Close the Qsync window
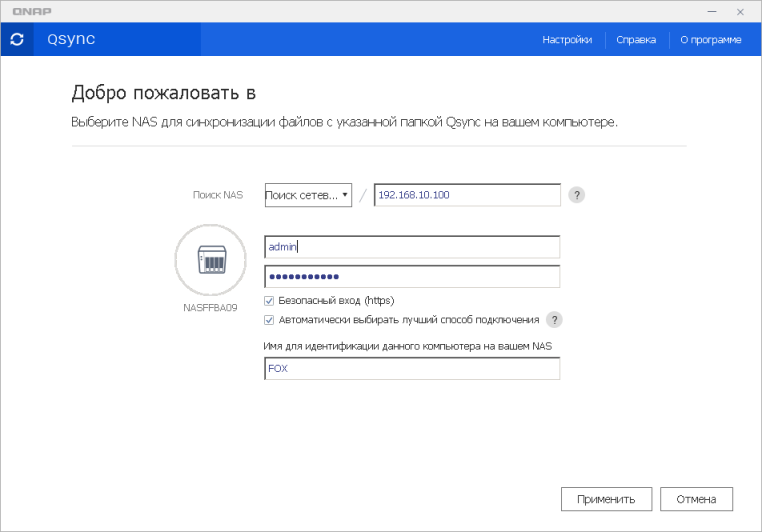The height and width of the screenshot is (532, 762). coord(740,12)
